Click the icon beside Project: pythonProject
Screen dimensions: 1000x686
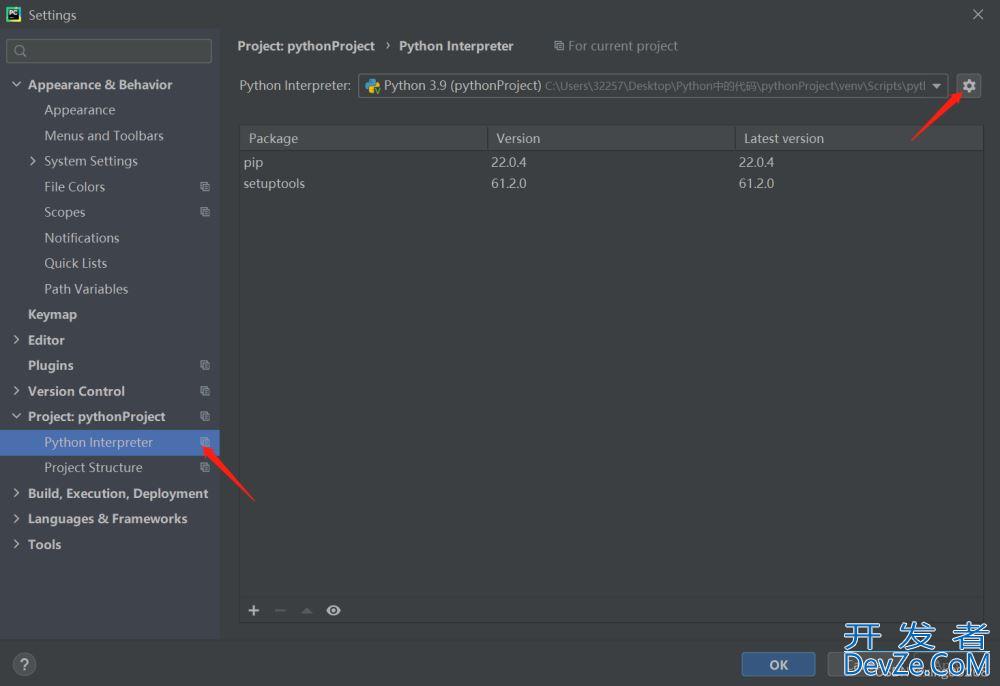[205, 416]
